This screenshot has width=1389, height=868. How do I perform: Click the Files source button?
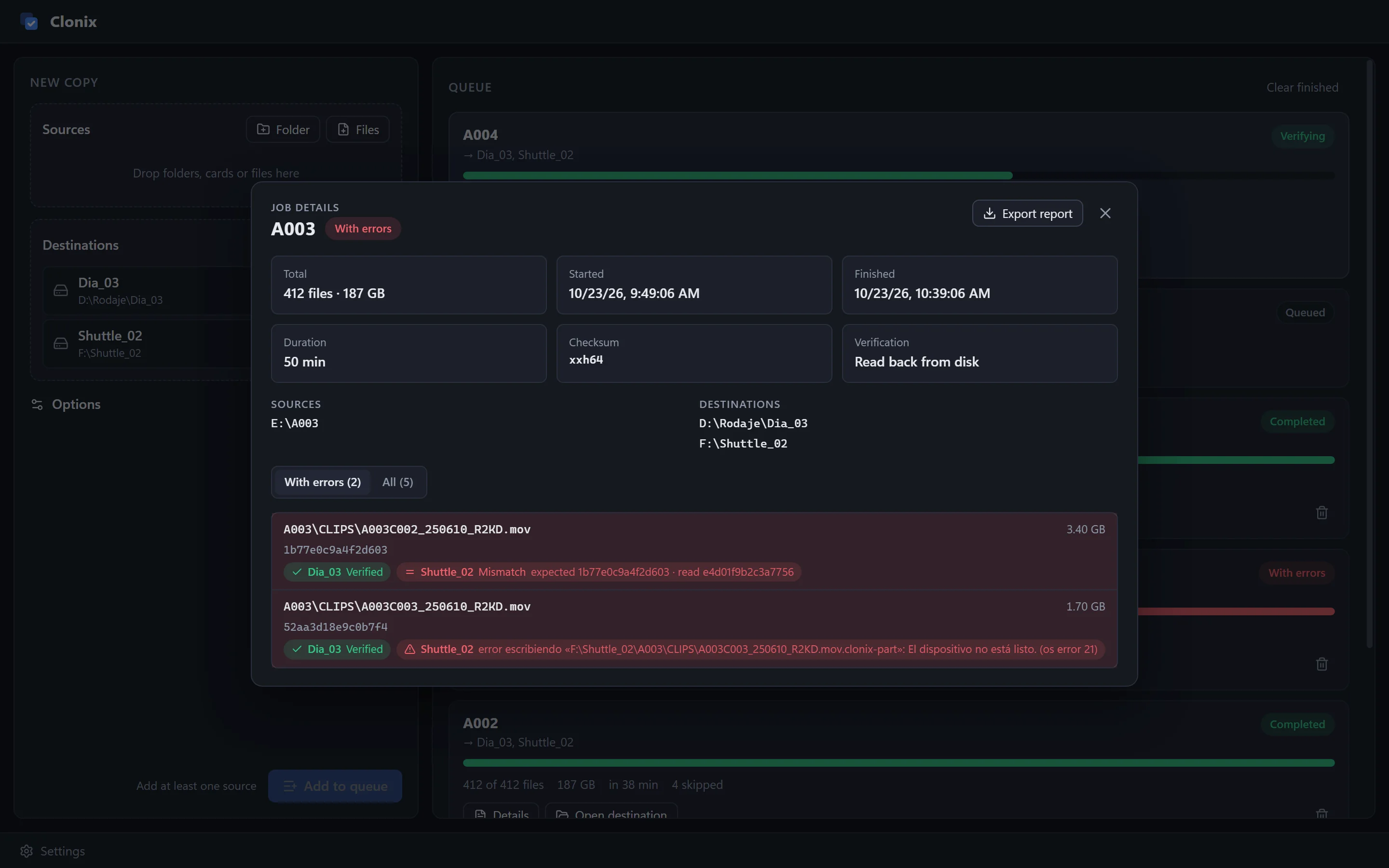[357, 130]
